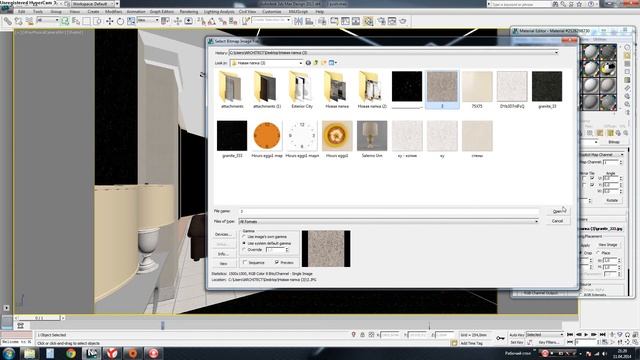Click the Open button
This screenshot has height=360, width=640.
(x=558, y=211)
